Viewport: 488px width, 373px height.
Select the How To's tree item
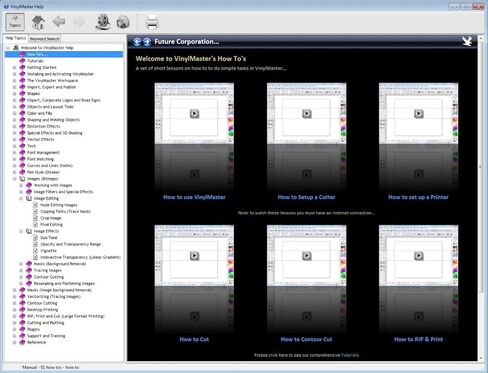[37, 54]
